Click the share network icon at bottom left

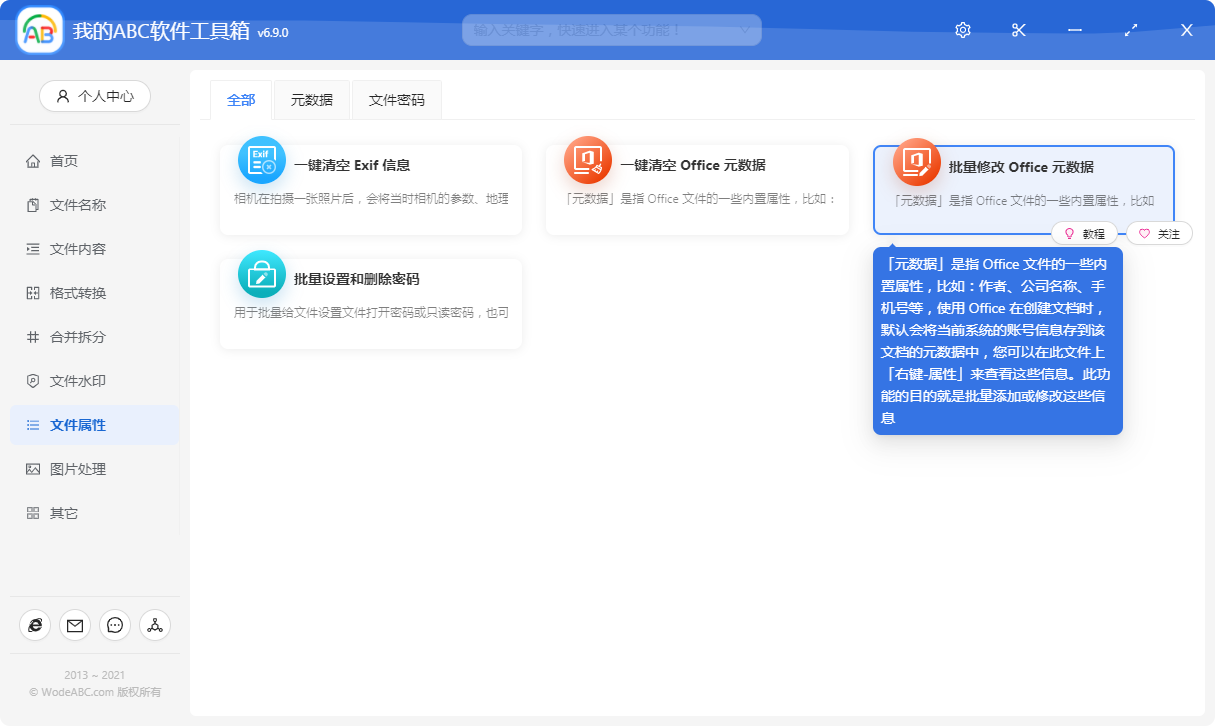[155, 624]
